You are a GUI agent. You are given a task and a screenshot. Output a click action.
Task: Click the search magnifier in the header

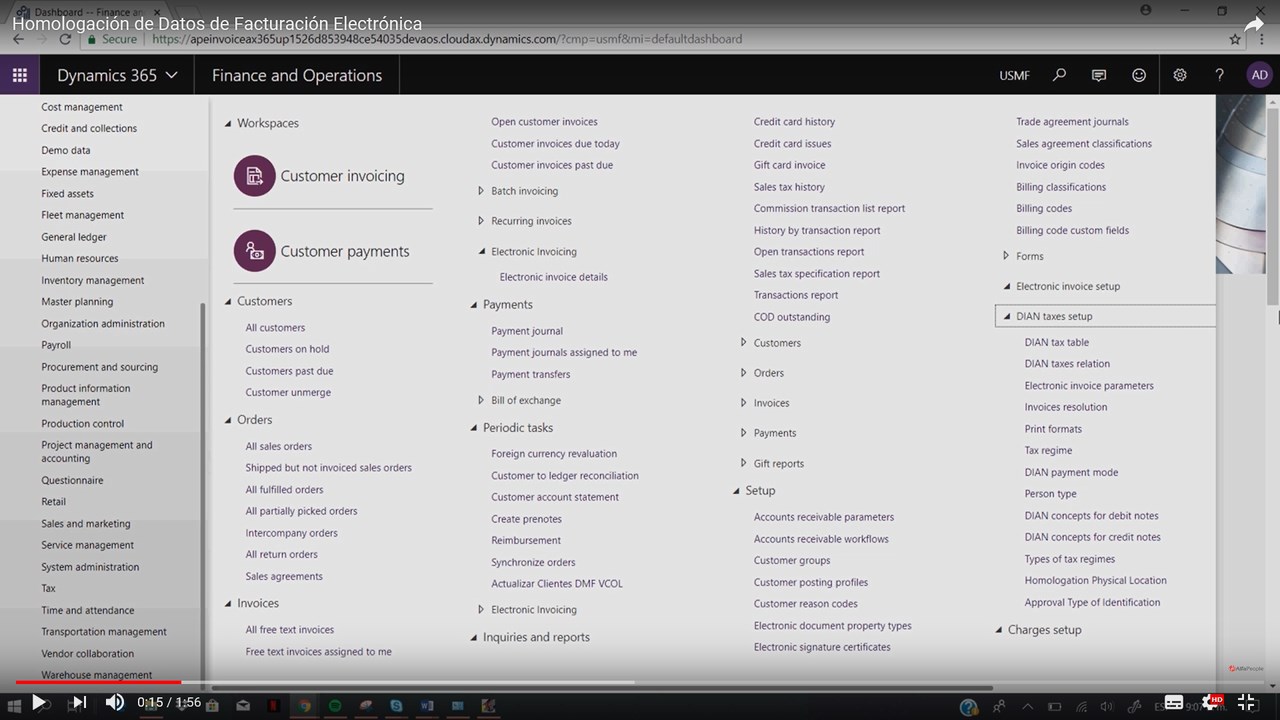pos(1059,75)
